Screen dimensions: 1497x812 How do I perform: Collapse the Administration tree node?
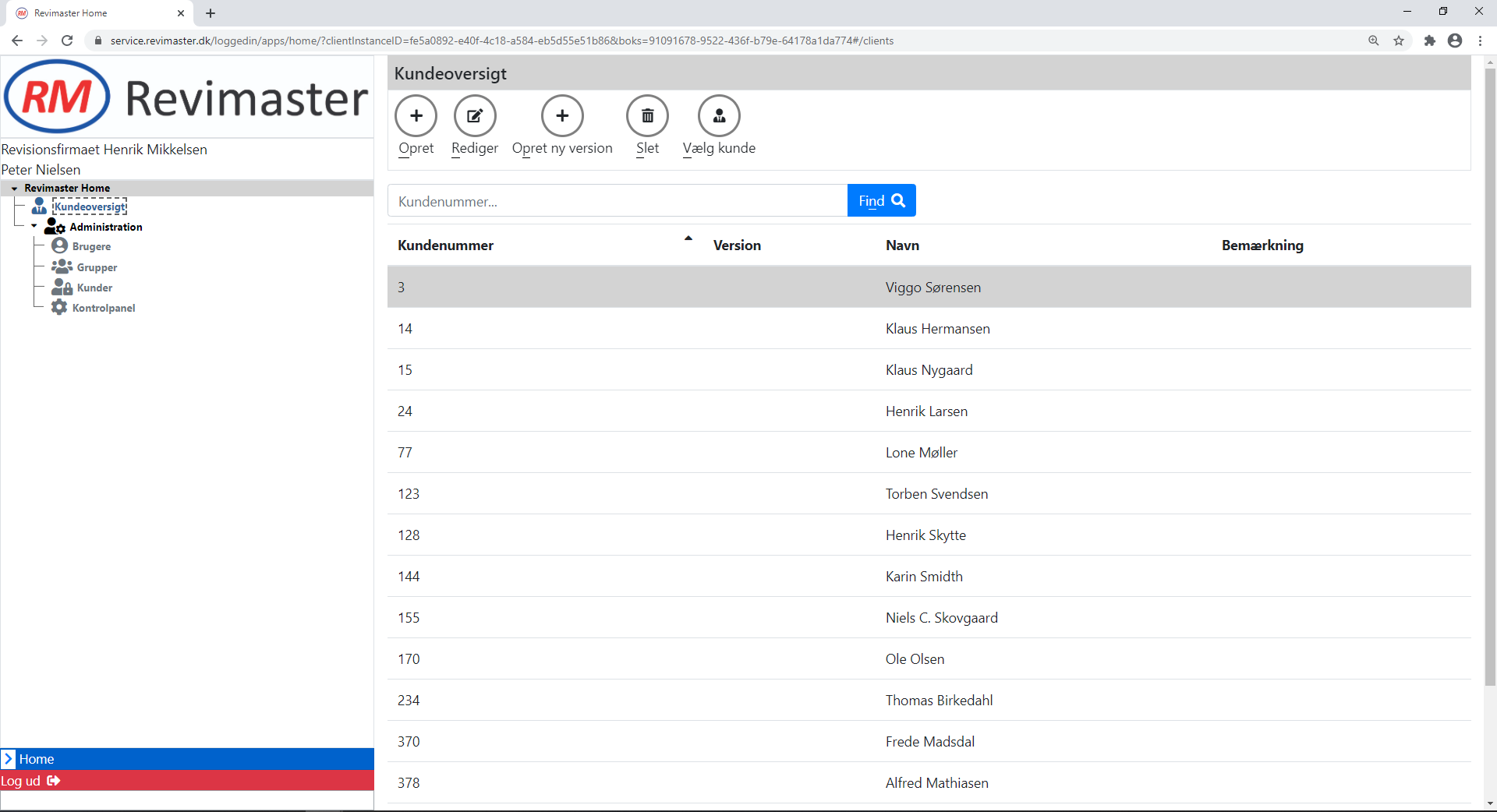pos(34,227)
